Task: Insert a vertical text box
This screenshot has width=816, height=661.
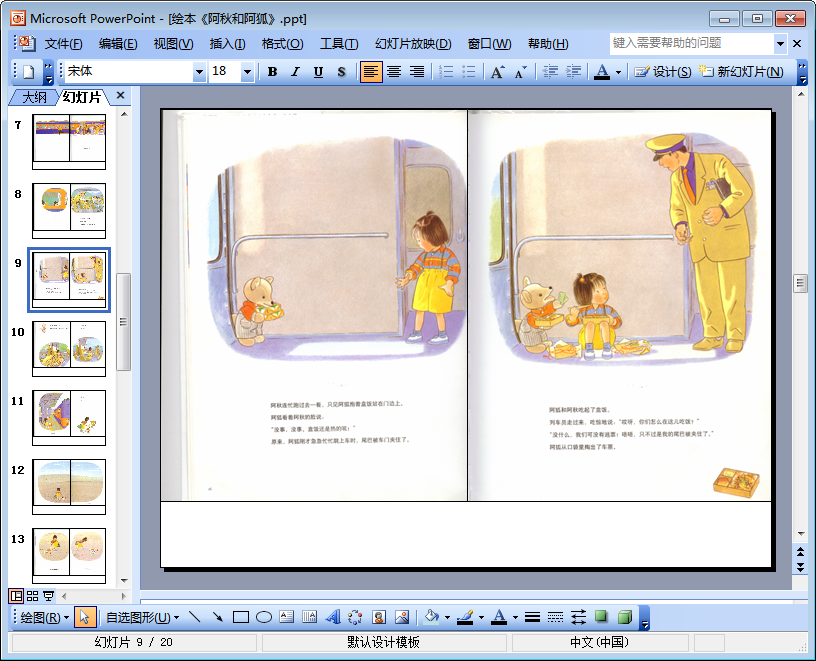Action: [310, 618]
